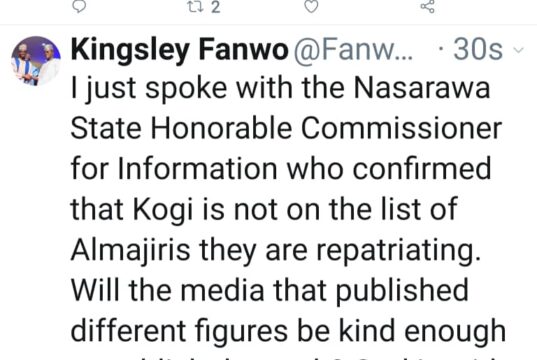Open the Kingsley Fanwo display name

tap(179, 50)
